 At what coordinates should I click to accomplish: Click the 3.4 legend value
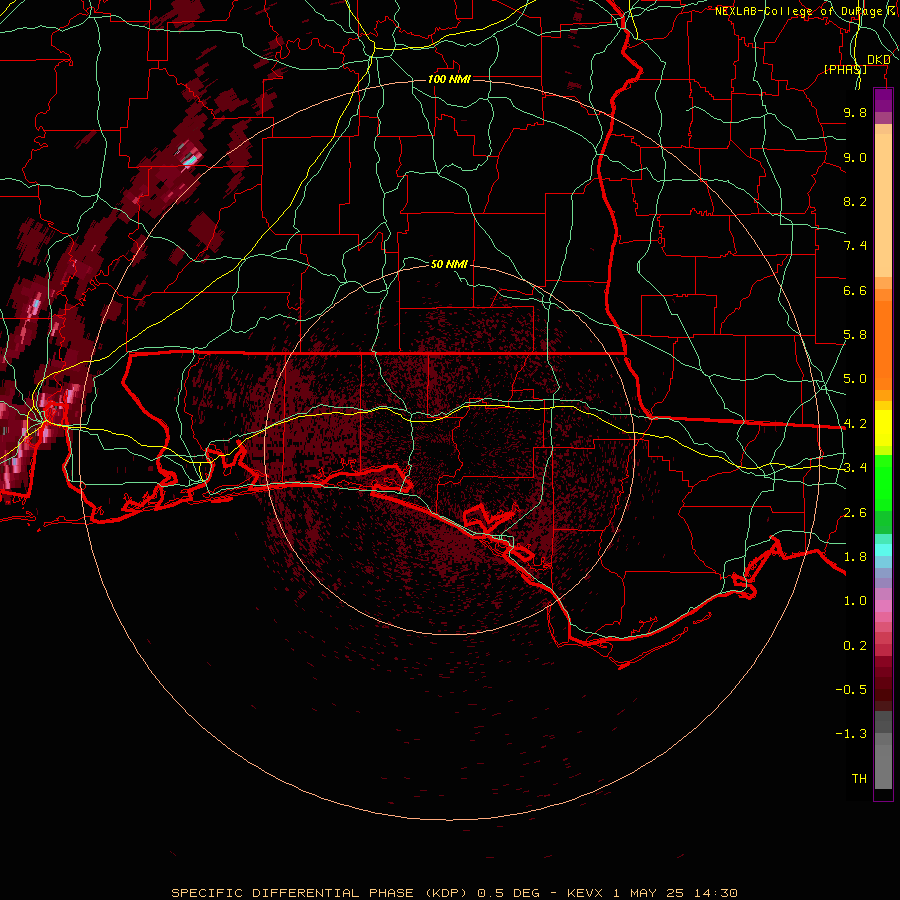pos(855,468)
